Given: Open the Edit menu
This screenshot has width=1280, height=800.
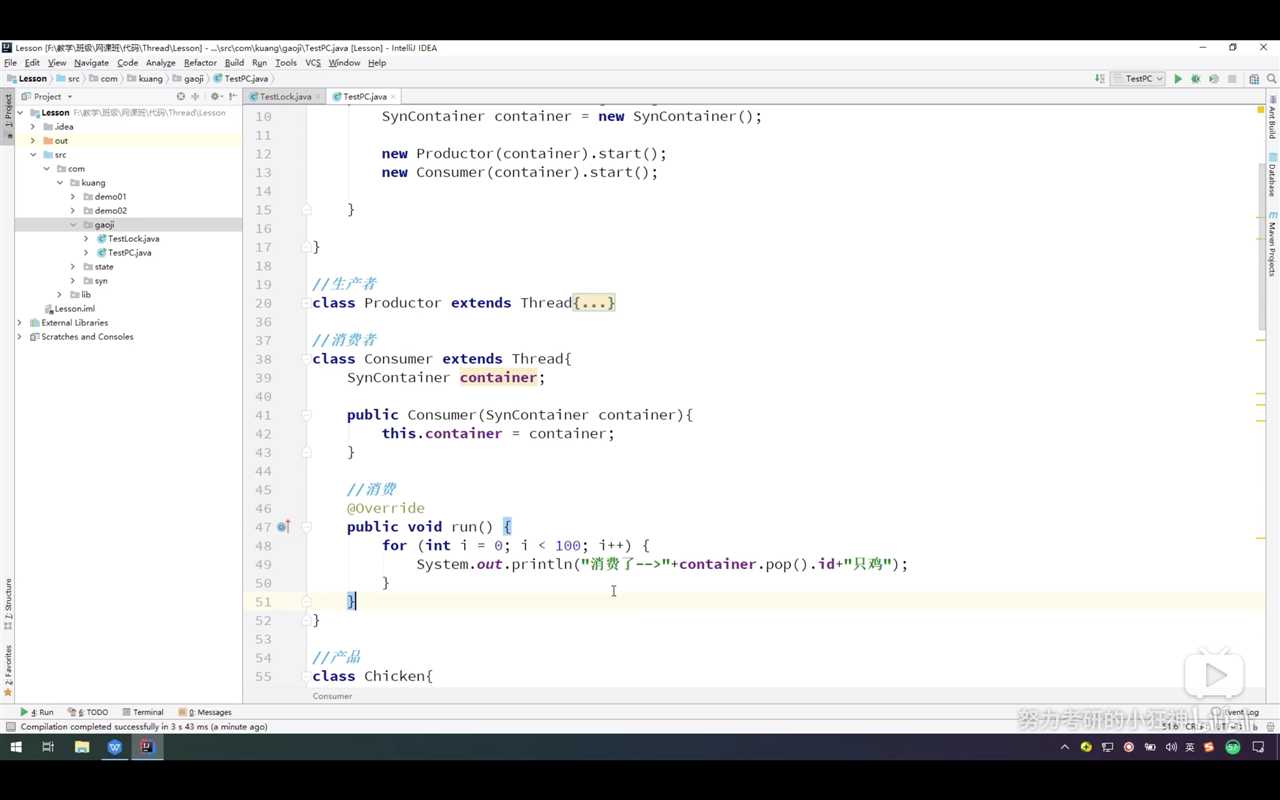Looking at the screenshot, I should (x=32, y=63).
